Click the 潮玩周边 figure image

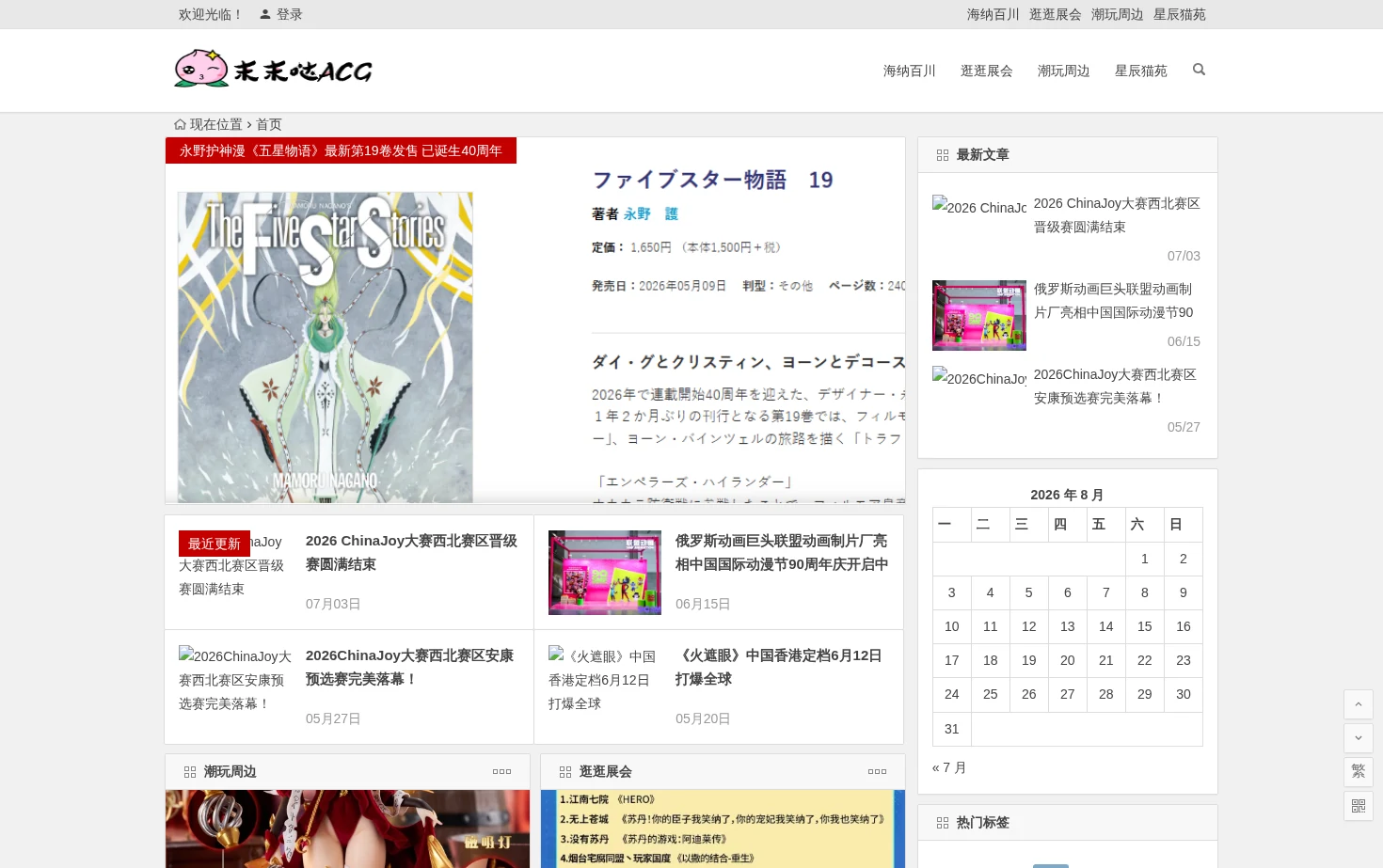(347, 829)
